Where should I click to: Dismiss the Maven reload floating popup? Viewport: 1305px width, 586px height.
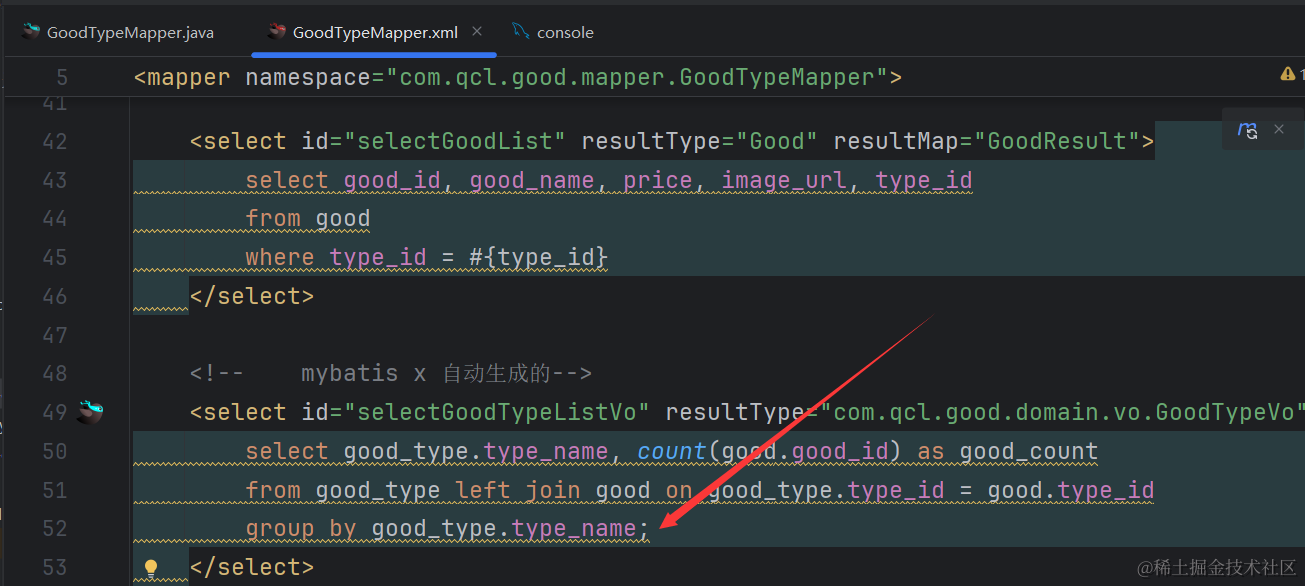tap(1278, 130)
